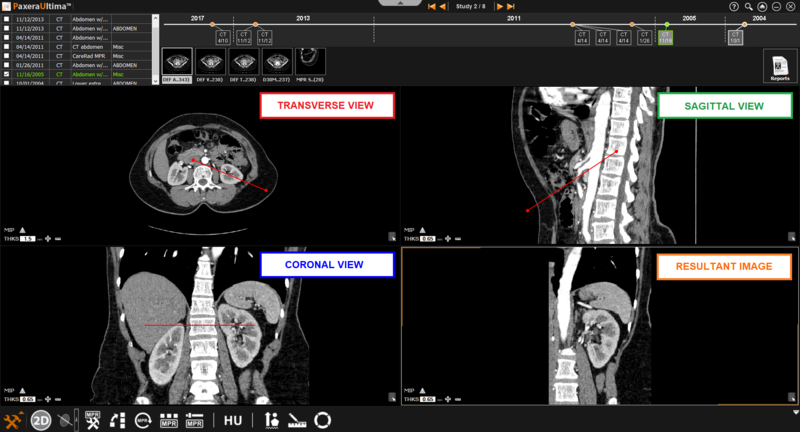This screenshot has height=432, width=800.
Task: Open the Reports panel
Action: (x=779, y=67)
